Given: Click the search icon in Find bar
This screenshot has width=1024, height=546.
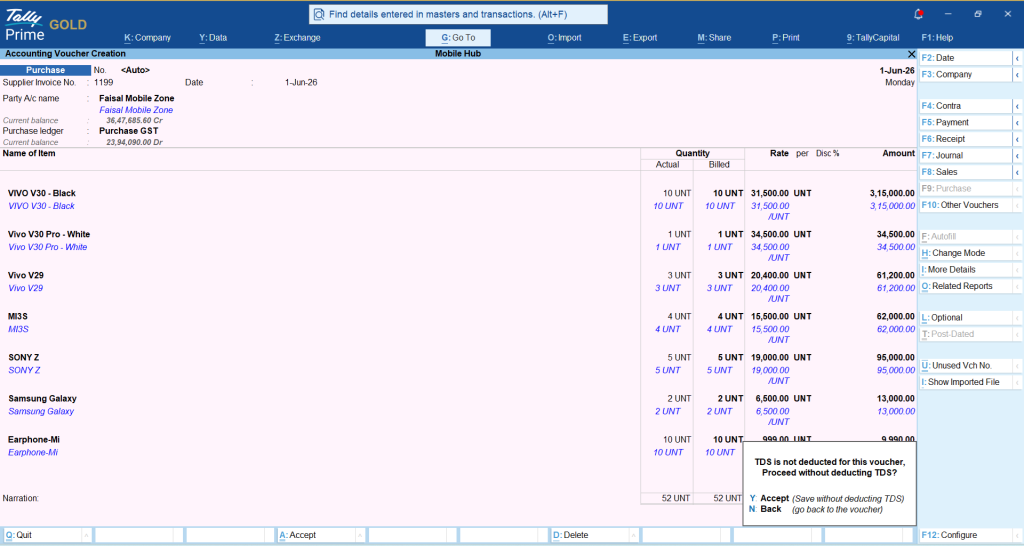Looking at the screenshot, I should coord(319,14).
